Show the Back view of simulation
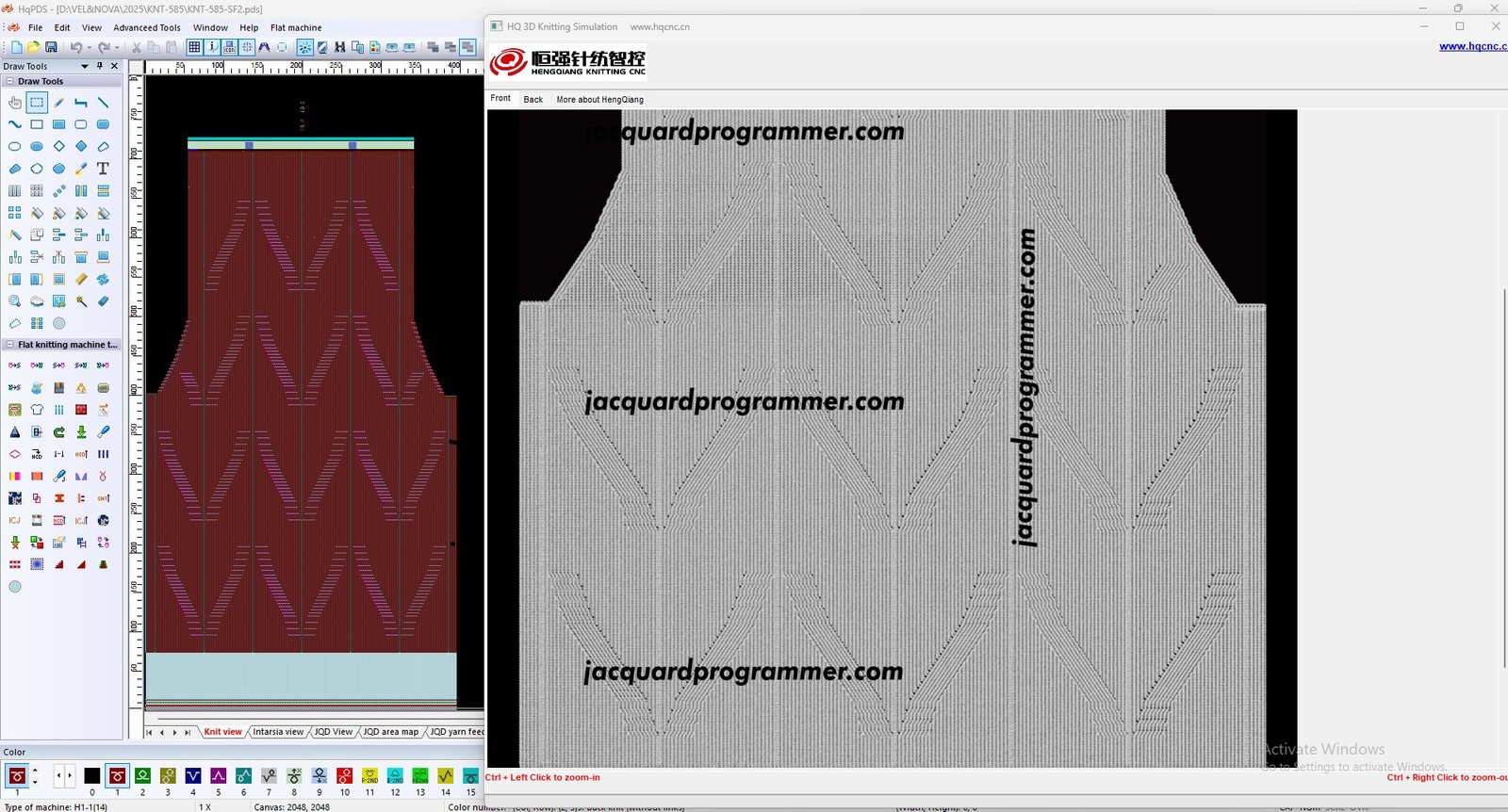Image resolution: width=1508 pixels, height=812 pixels. [x=533, y=99]
